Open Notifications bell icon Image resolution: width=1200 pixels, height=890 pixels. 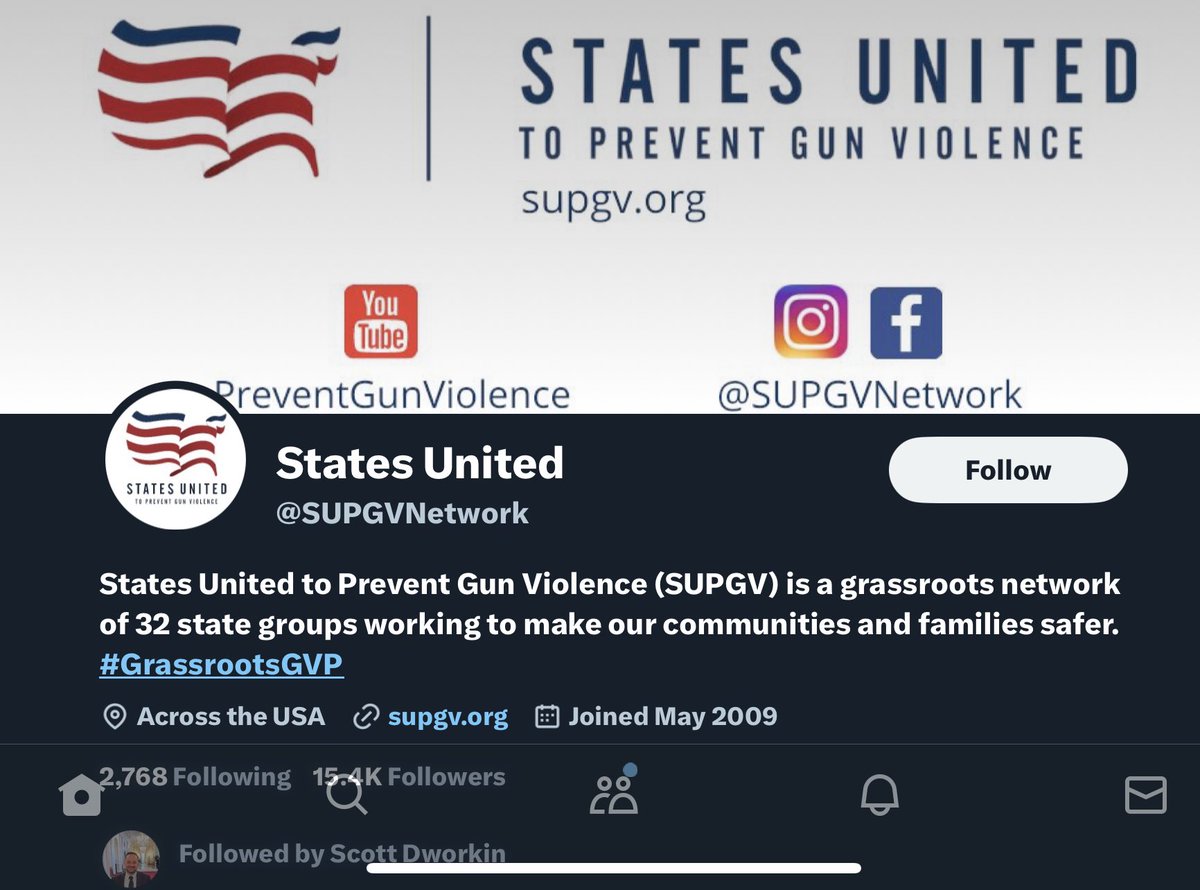[x=880, y=796]
